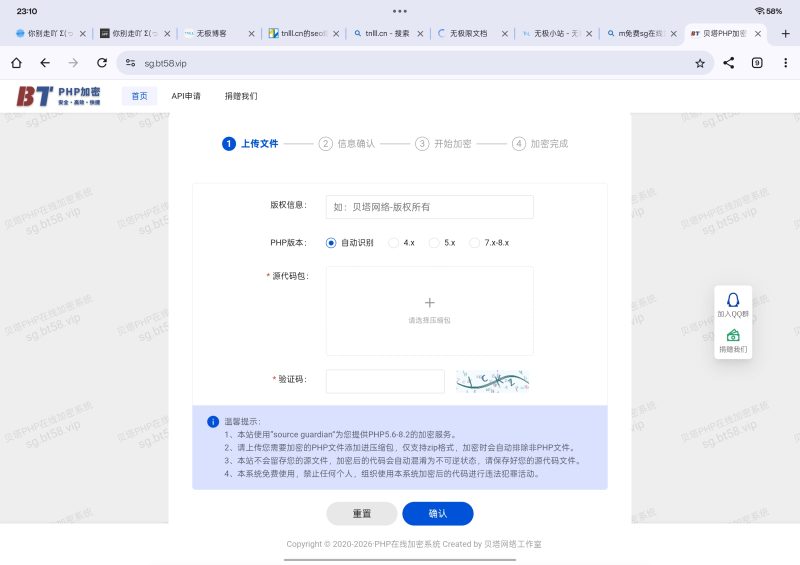Click plus icon to upload zip
Screen dimensions: 800x565
pyautogui.click(x=430, y=303)
